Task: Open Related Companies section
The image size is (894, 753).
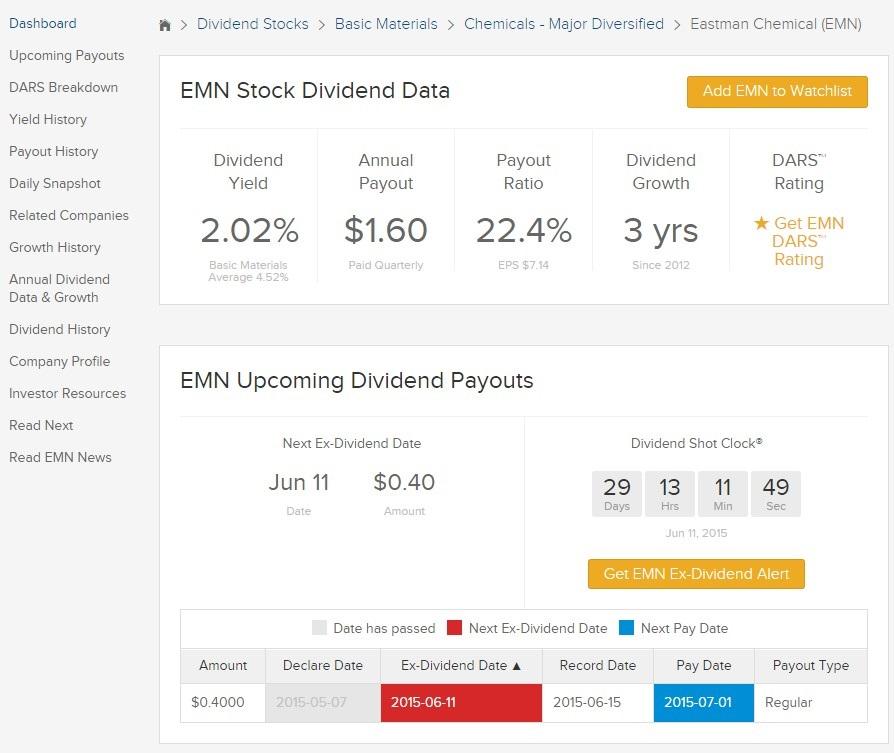Action: (69, 215)
